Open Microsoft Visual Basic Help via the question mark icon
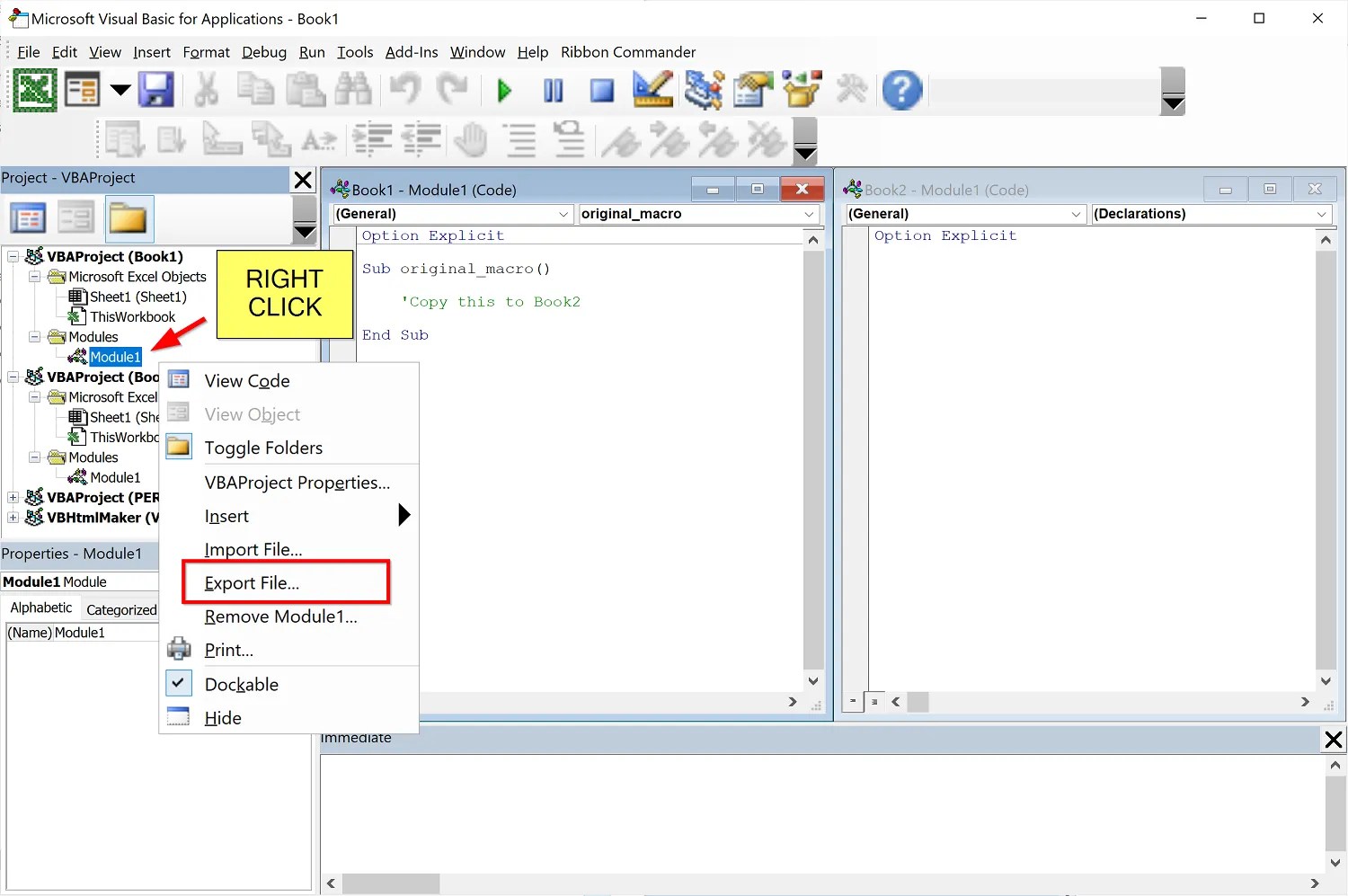Screen dimensions: 1348x896 (901, 90)
